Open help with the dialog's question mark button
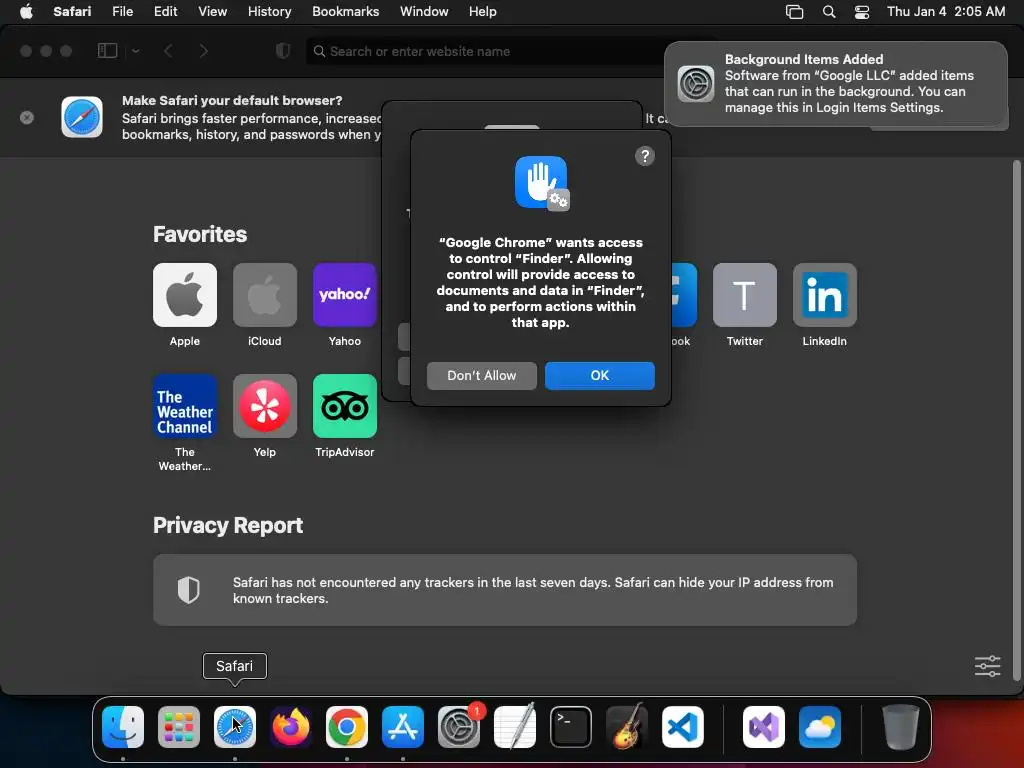This screenshot has height=768, width=1024. point(645,156)
